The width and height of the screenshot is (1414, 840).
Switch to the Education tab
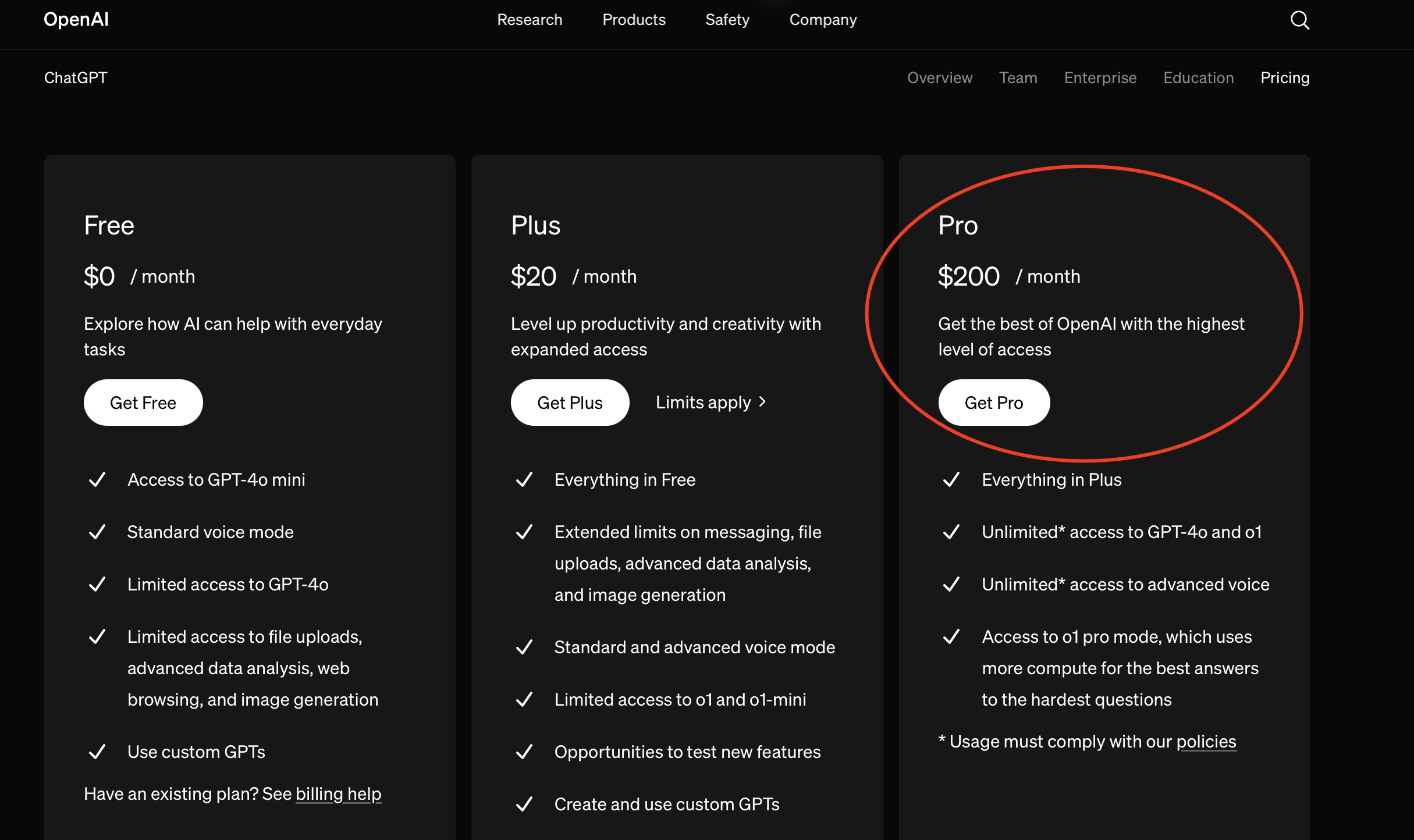[x=1198, y=78]
